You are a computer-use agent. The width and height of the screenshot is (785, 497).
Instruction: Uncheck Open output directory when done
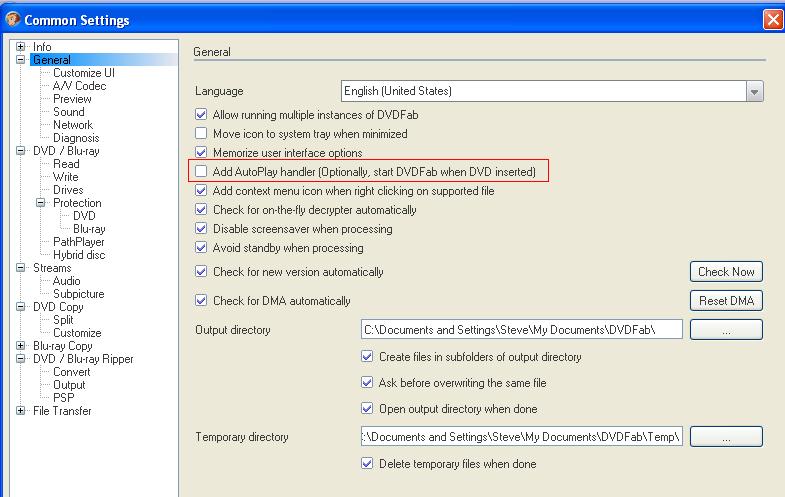367,408
